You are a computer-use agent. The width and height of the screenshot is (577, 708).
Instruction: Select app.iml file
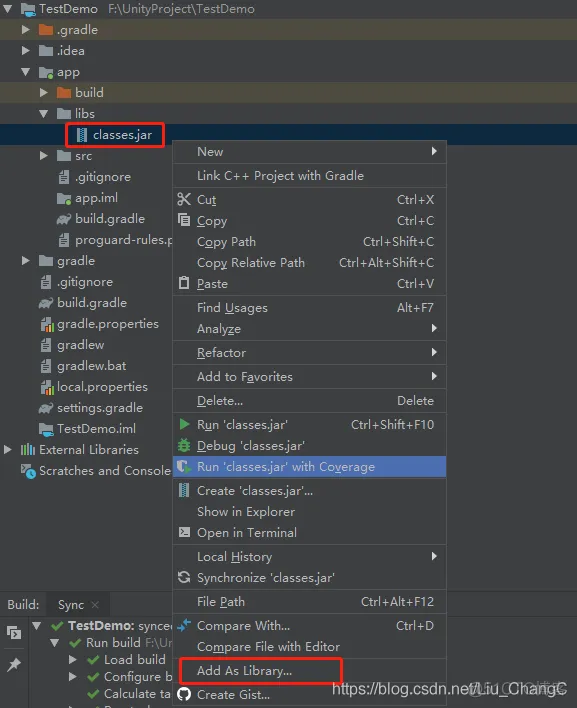[x=96, y=198]
